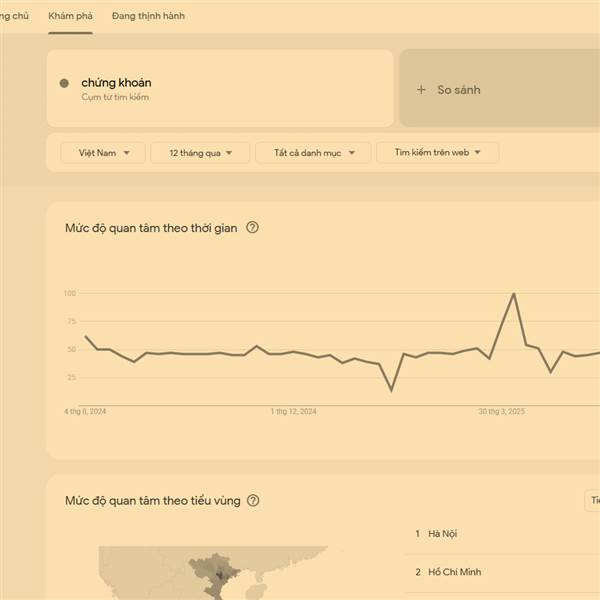Switch to the Khám phá tab
Image resolution: width=600 pixels, height=600 pixels.
tap(70, 16)
